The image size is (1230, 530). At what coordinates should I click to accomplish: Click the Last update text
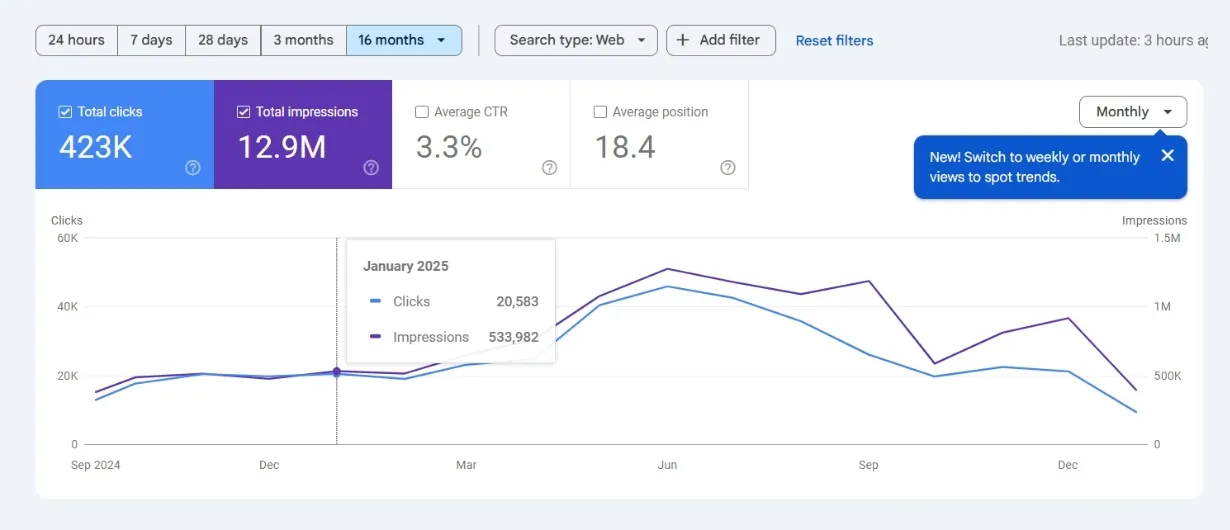1133,40
